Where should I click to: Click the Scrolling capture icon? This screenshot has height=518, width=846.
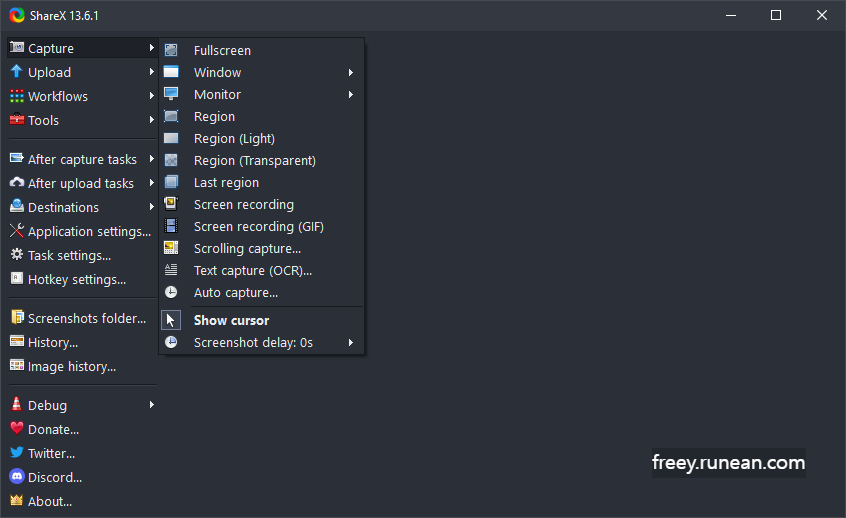(x=171, y=248)
